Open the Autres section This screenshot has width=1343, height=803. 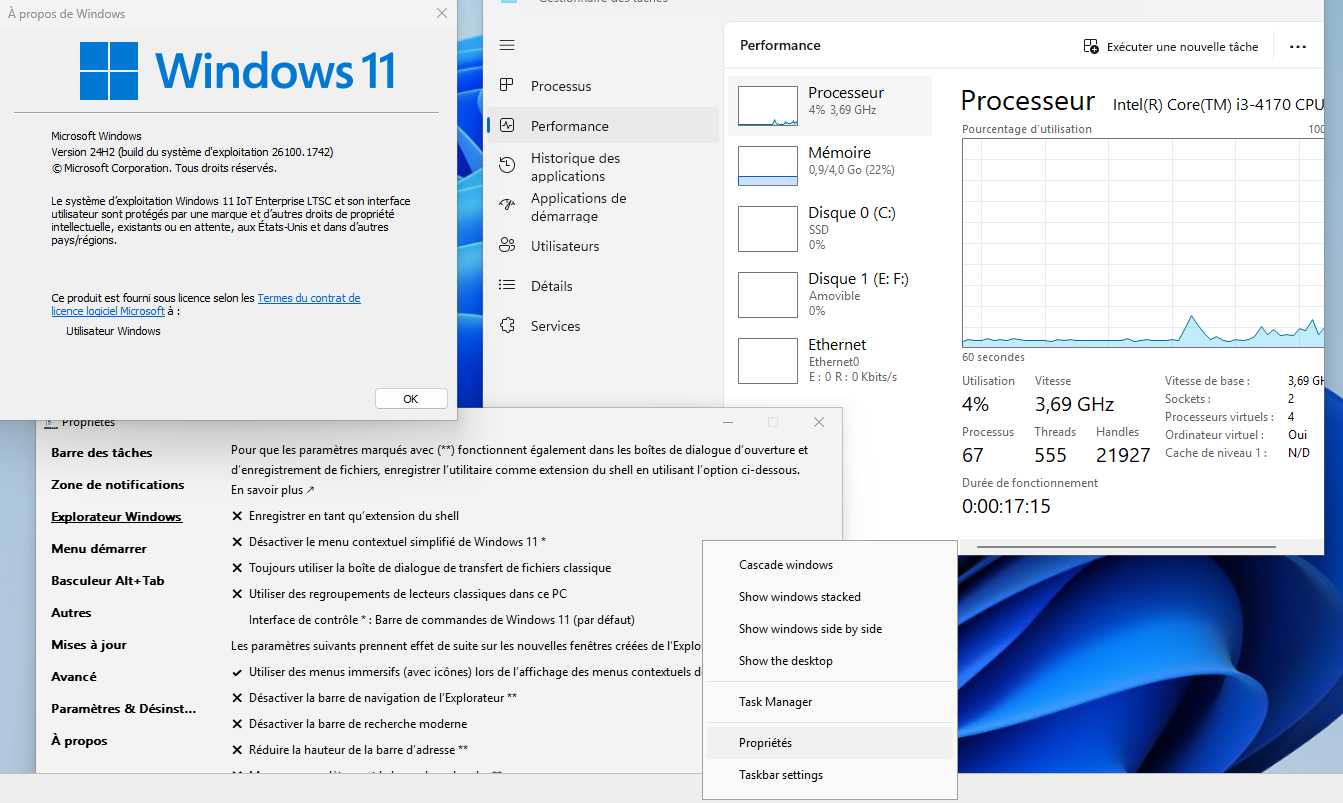coord(71,613)
